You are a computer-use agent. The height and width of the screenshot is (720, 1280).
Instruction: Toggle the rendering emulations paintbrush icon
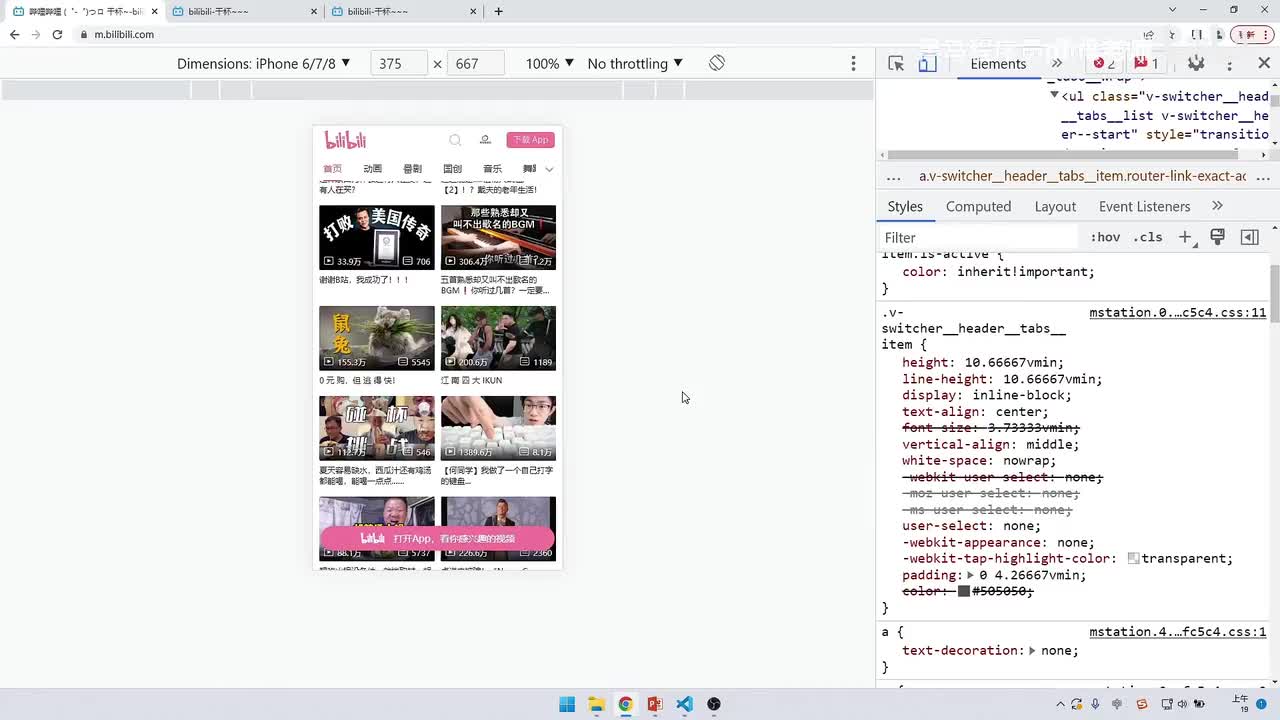coord(1217,237)
